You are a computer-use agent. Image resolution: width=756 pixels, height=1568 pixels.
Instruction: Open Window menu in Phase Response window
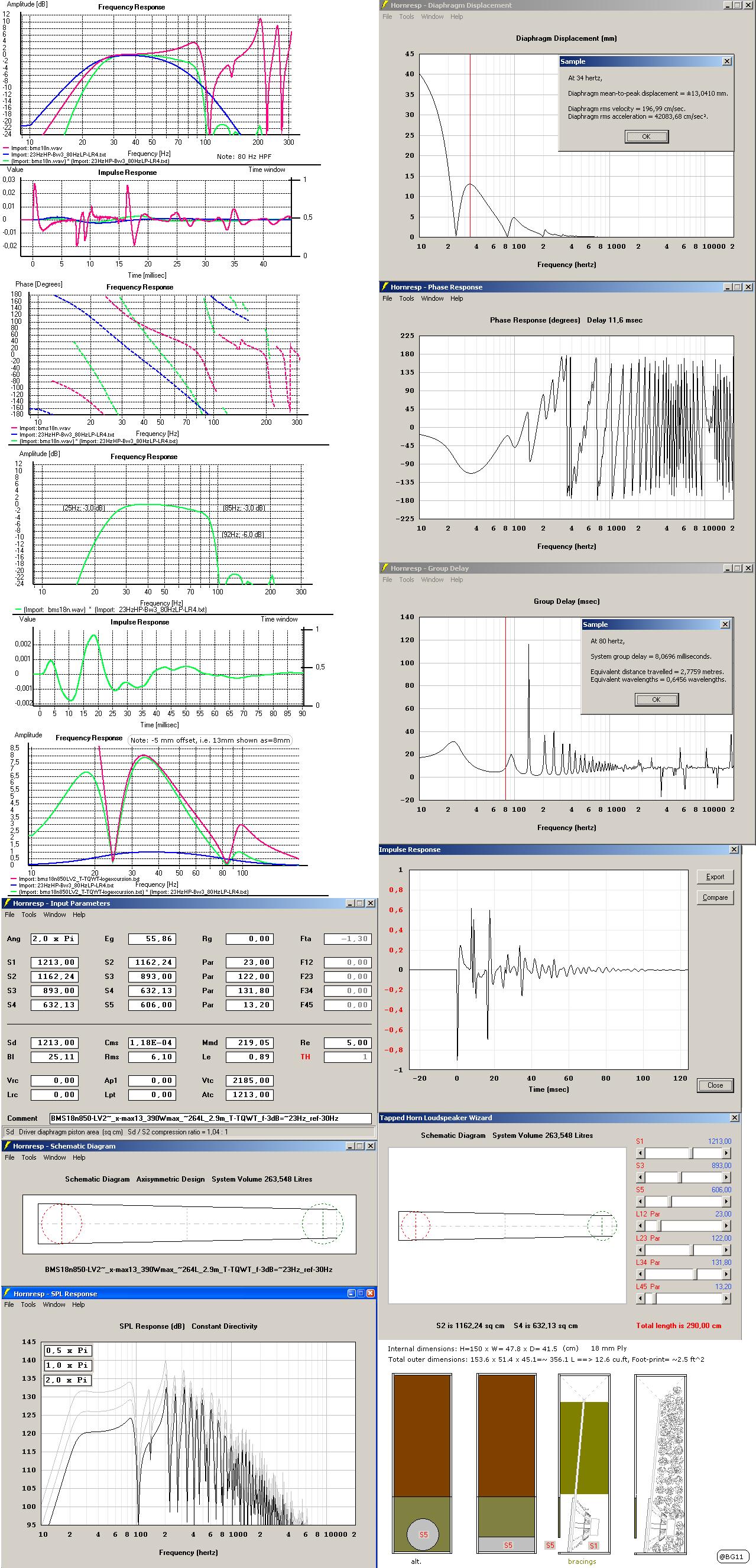tap(432, 298)
